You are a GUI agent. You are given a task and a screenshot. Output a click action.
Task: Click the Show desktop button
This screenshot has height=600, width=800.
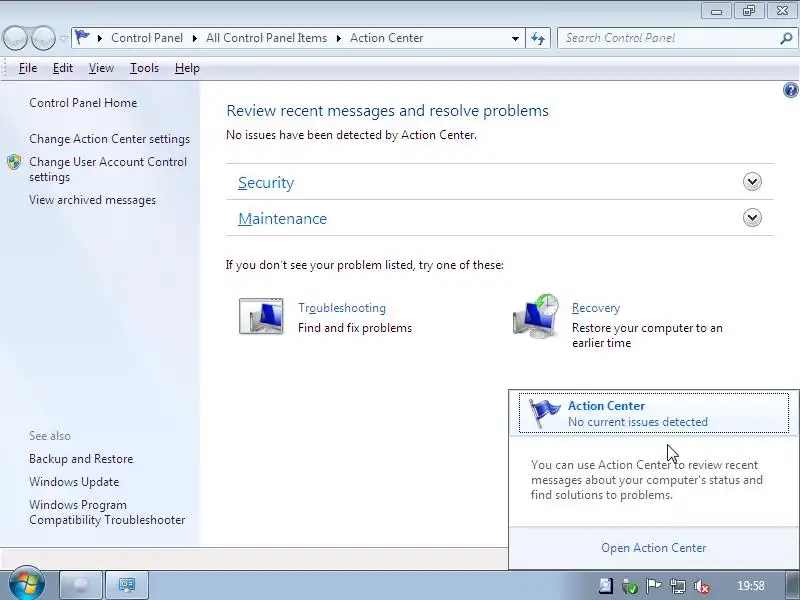point(791,585)
